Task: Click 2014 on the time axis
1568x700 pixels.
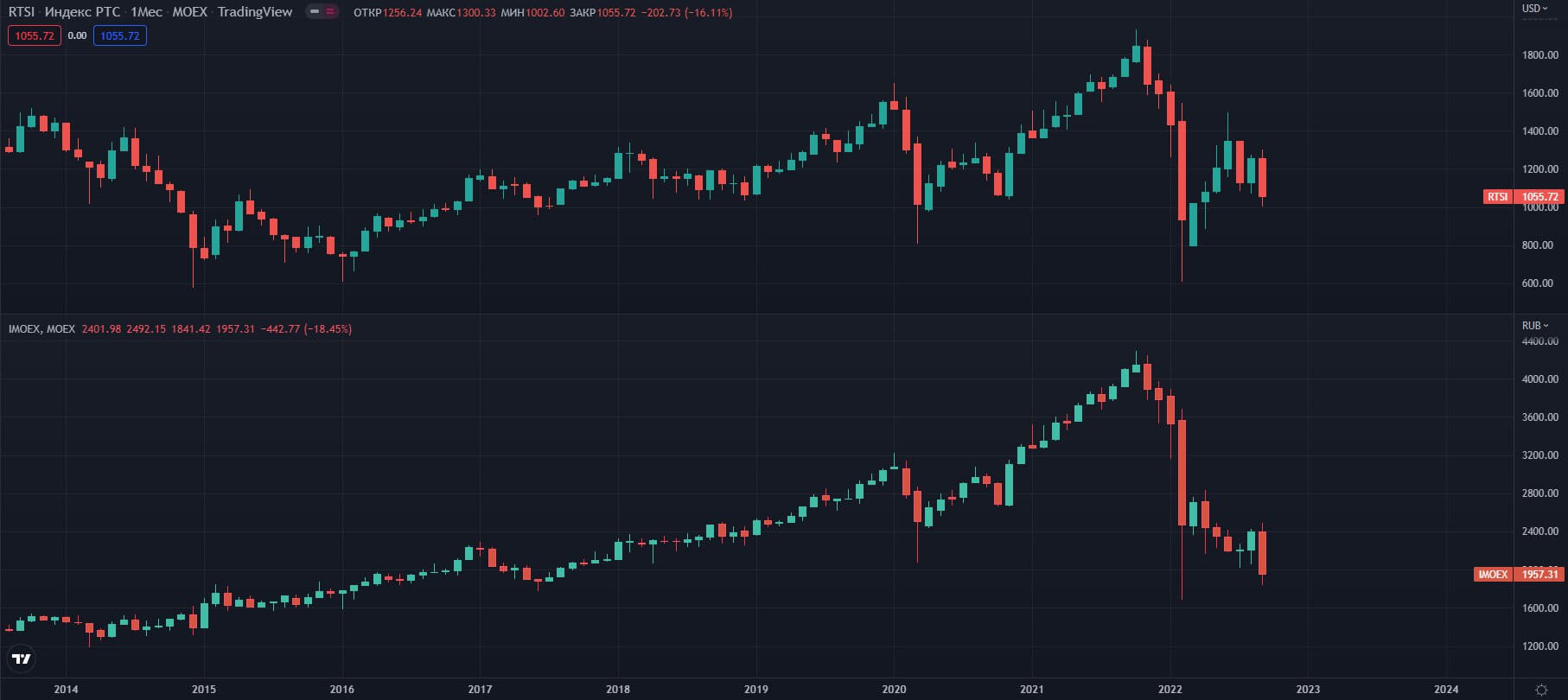Action: tap(66, 690)
